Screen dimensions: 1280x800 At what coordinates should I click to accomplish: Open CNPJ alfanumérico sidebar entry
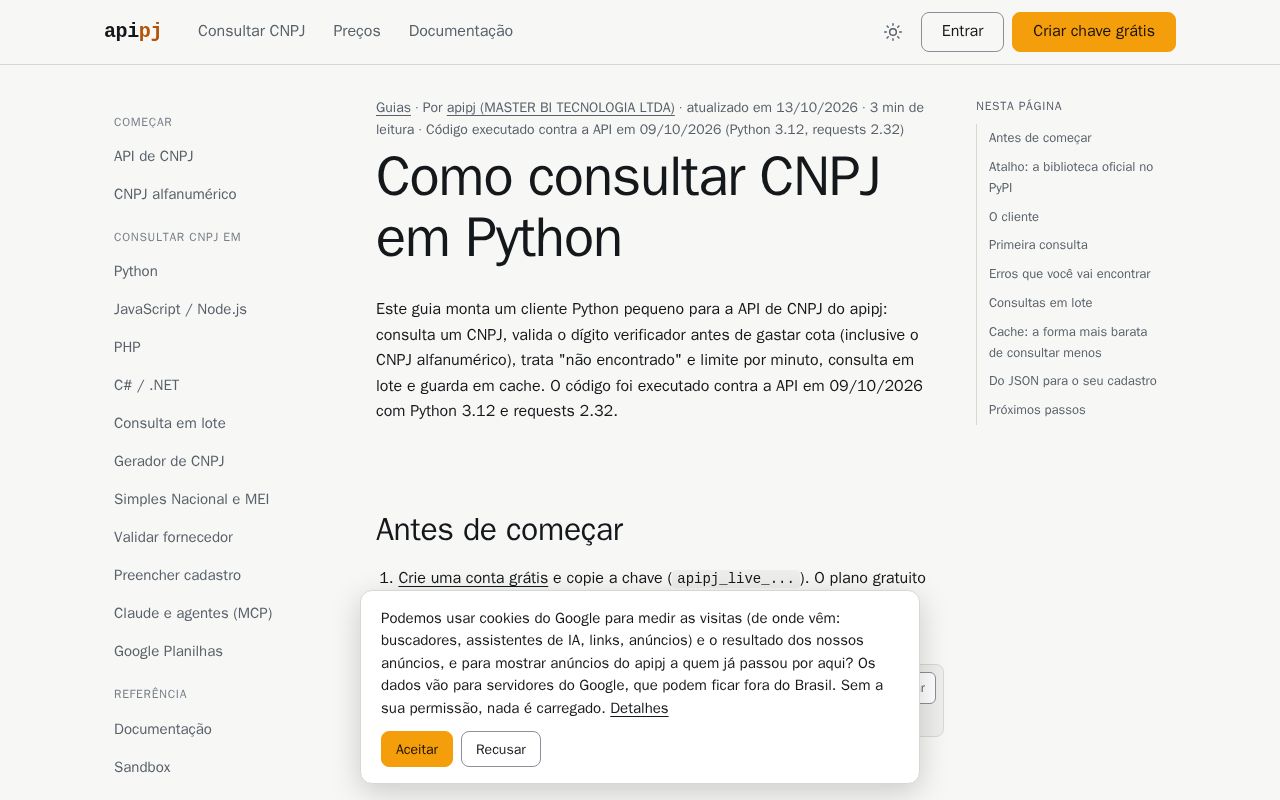pos(175,194)
